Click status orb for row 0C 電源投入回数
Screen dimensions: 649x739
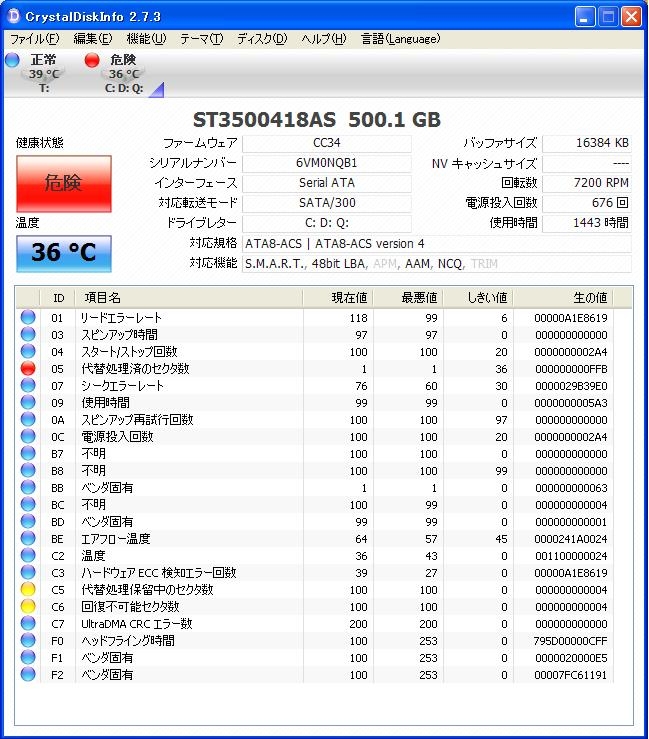(x=28, y=436)
